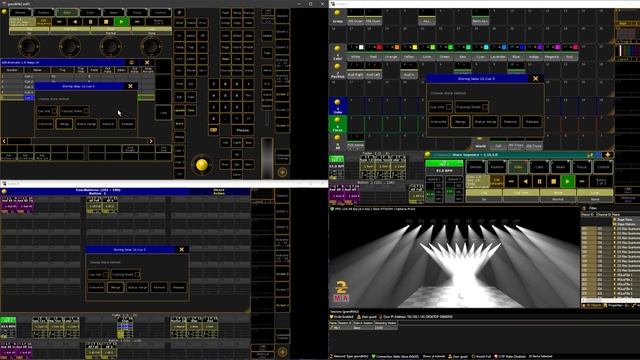This screenshot has height=360, width=640.
Task: Click the Group pool yellow ball icon
Action: pos(337,13)
